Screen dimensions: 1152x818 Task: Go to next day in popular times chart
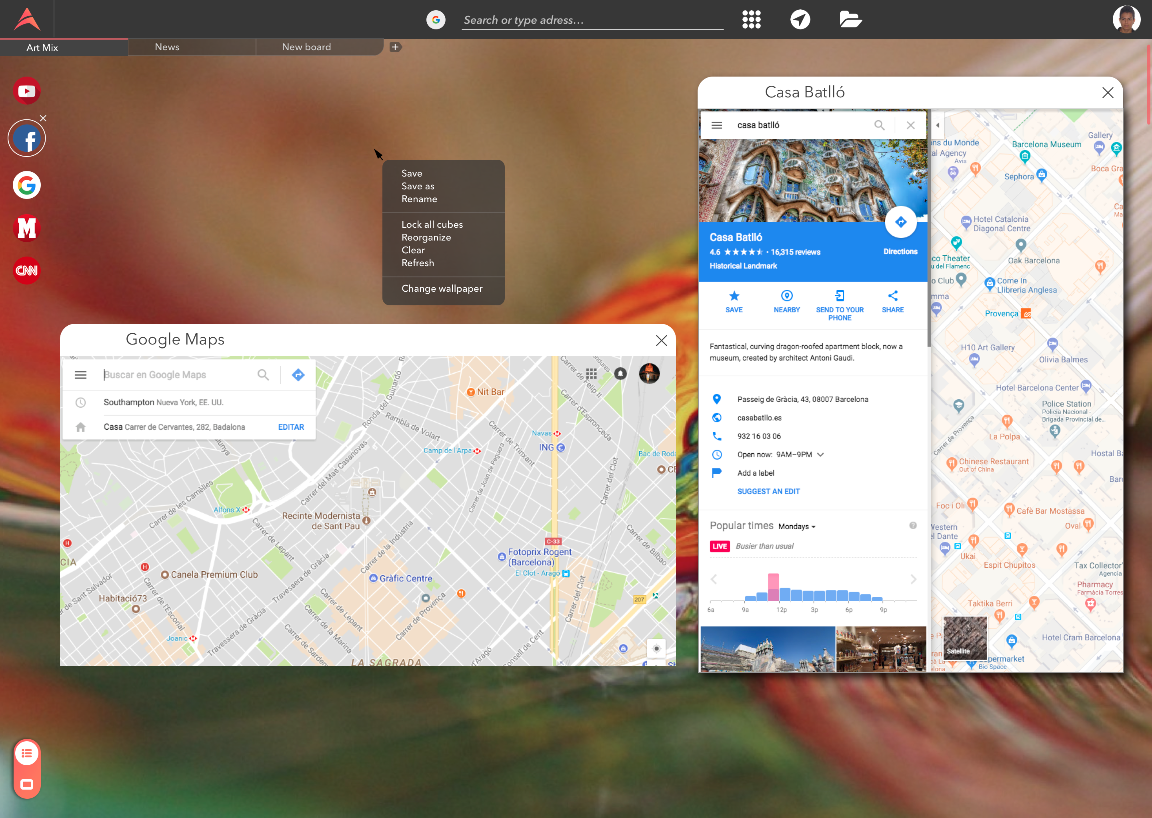(913, 579)
